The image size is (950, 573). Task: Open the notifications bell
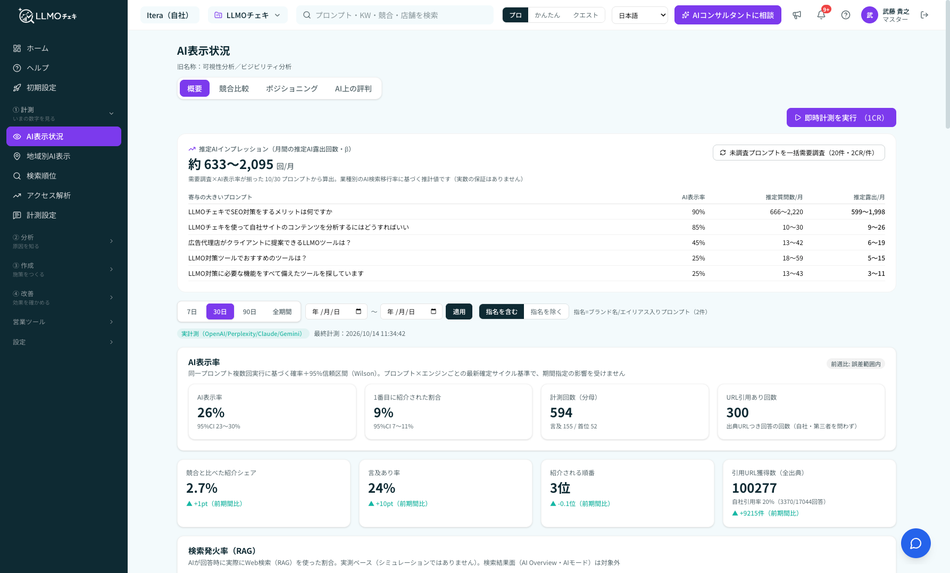(821, 15)
